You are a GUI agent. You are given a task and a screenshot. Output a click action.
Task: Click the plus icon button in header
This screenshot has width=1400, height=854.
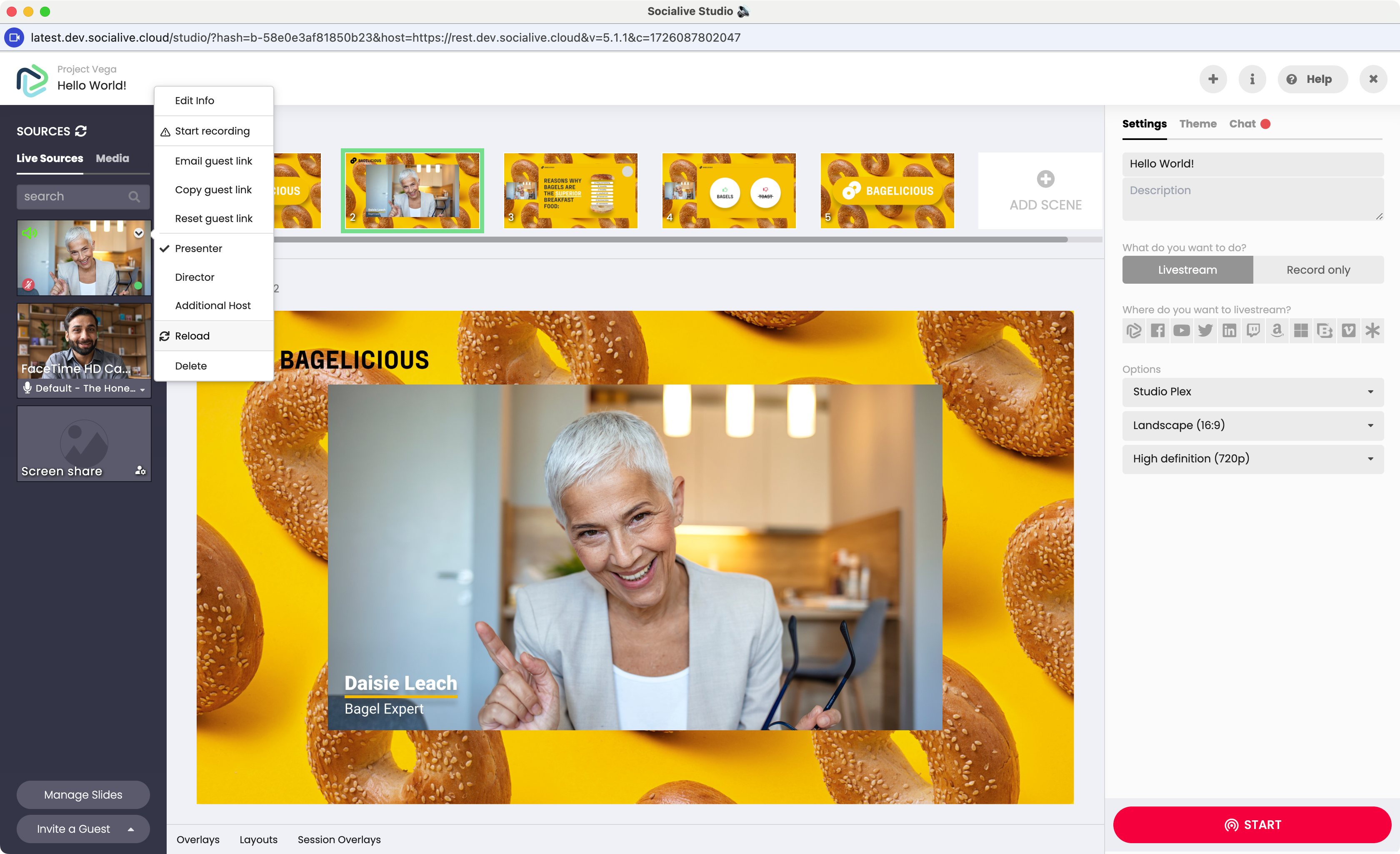(x=1212, y=79)
